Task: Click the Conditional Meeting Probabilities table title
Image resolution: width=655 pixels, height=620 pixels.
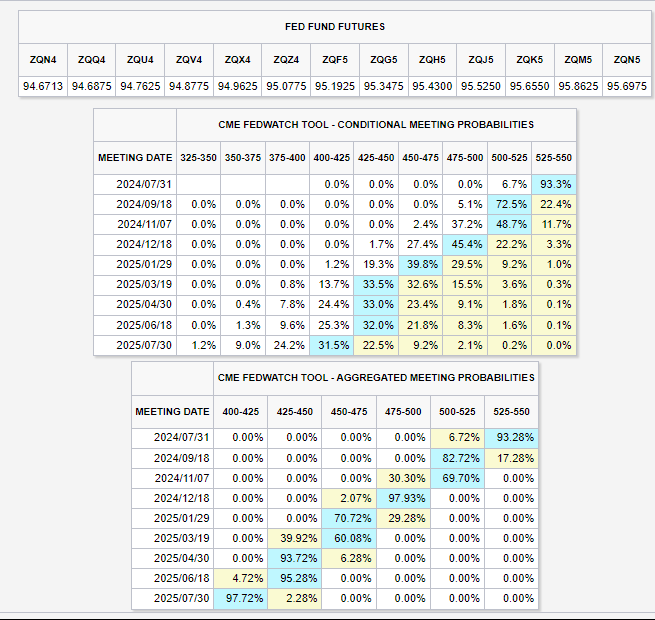Action: (x=376, y=125)
